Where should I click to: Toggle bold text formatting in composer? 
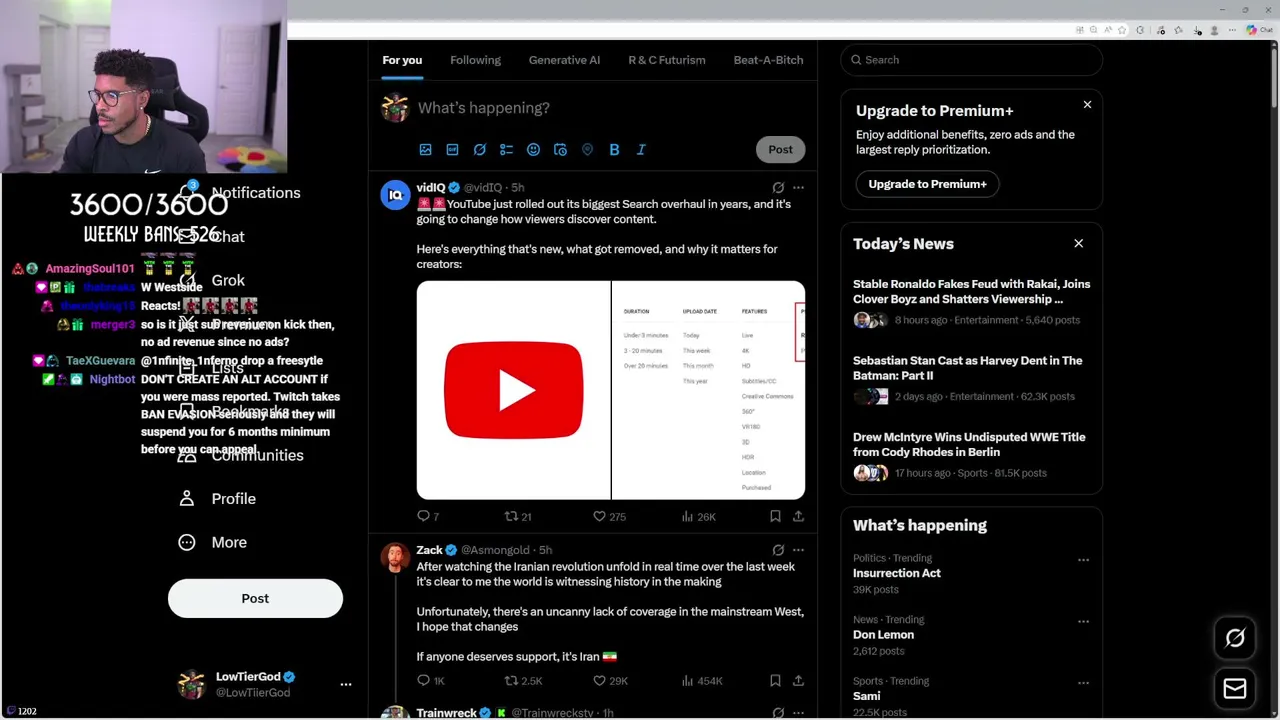(614, 149)
